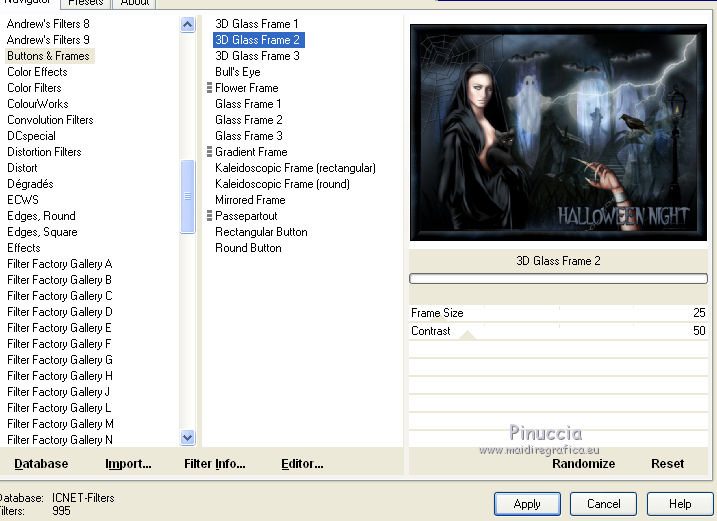Select the Flower Frame filter
The width and height of the screenshot is (717, 521).
tap(247, 88)
